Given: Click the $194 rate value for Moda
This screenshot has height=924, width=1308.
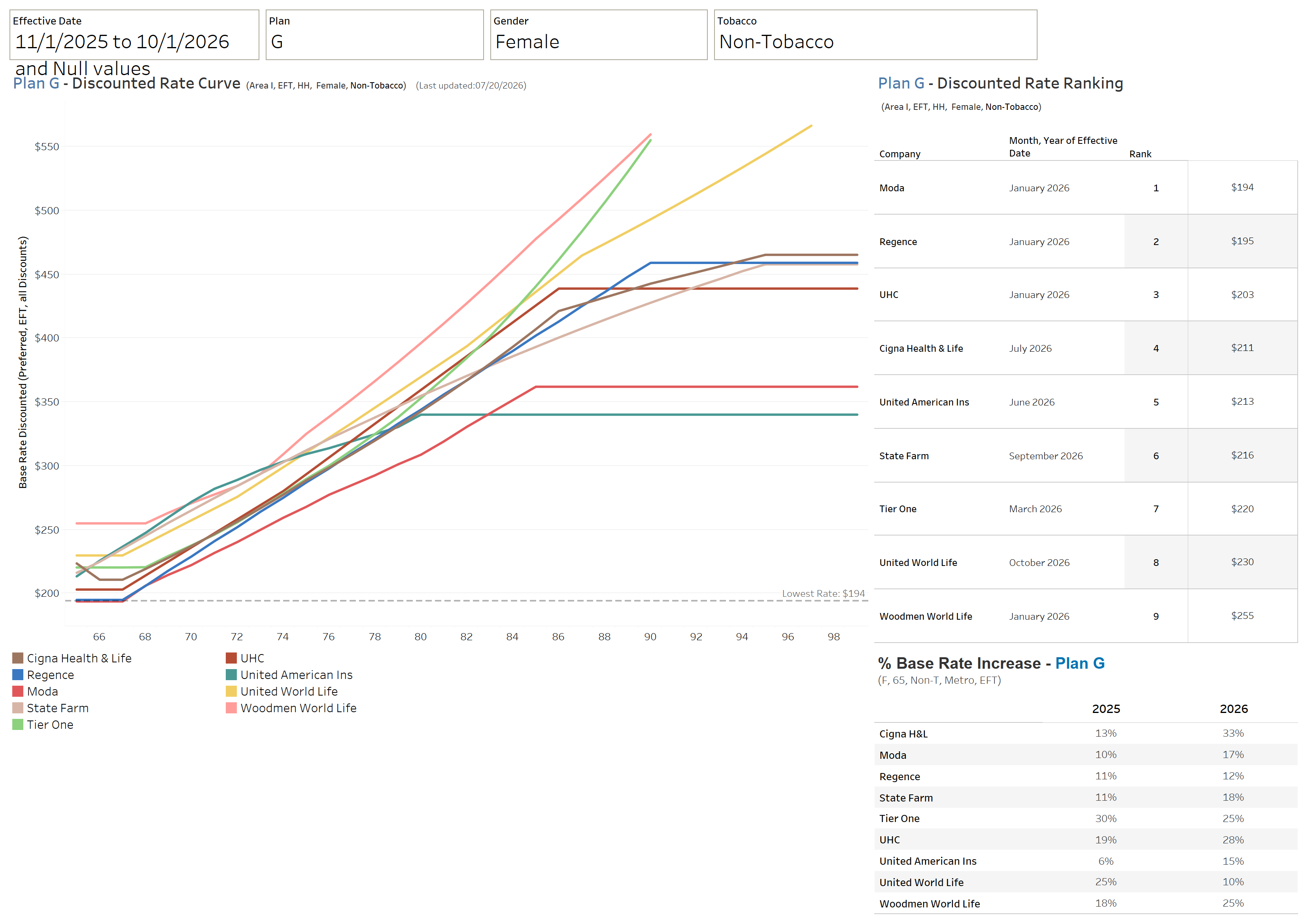Looking at the screenshot, I should (1242, 187).
